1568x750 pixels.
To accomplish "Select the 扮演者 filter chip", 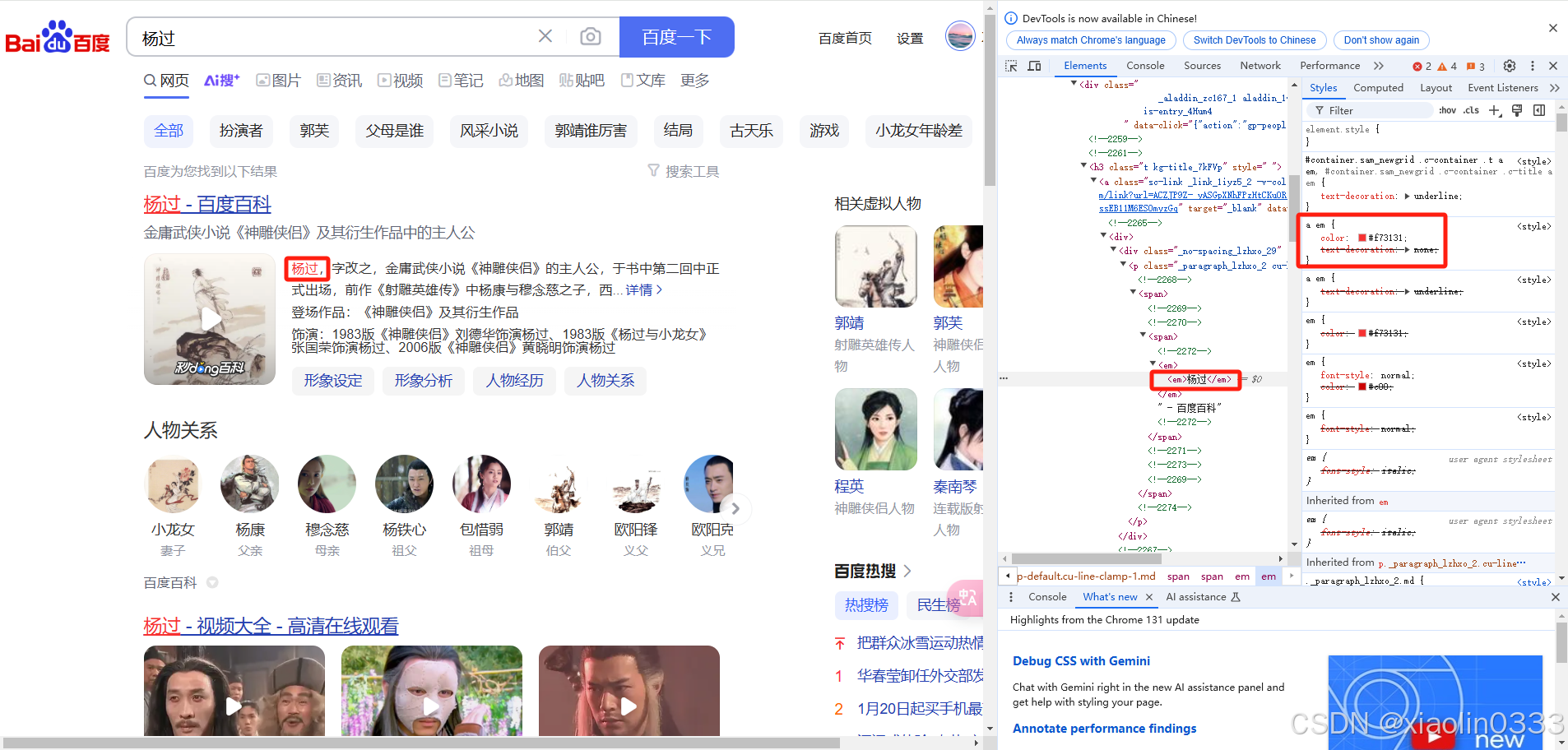I will click(241, 131).
